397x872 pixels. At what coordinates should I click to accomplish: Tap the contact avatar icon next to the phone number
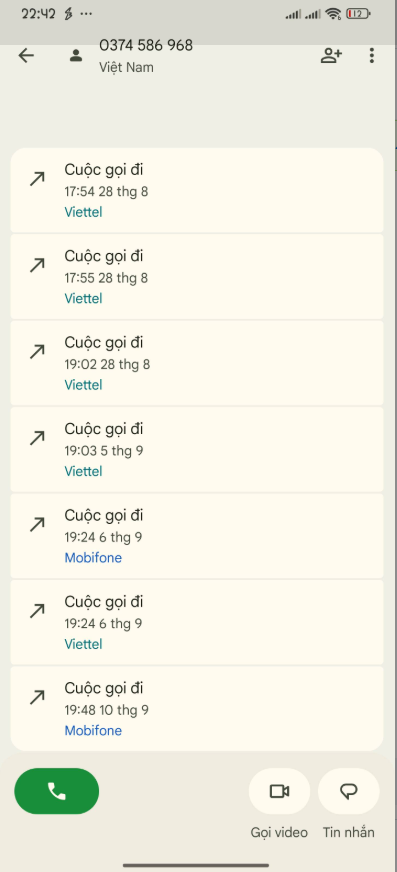76,56
